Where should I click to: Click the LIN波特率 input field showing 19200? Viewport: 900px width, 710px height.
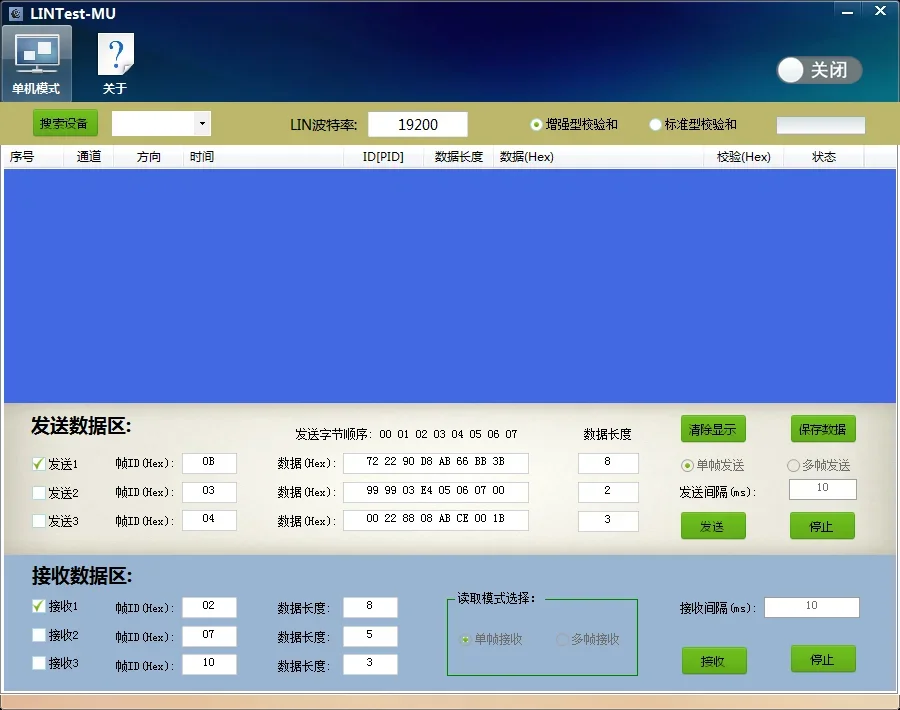(418, 125)
